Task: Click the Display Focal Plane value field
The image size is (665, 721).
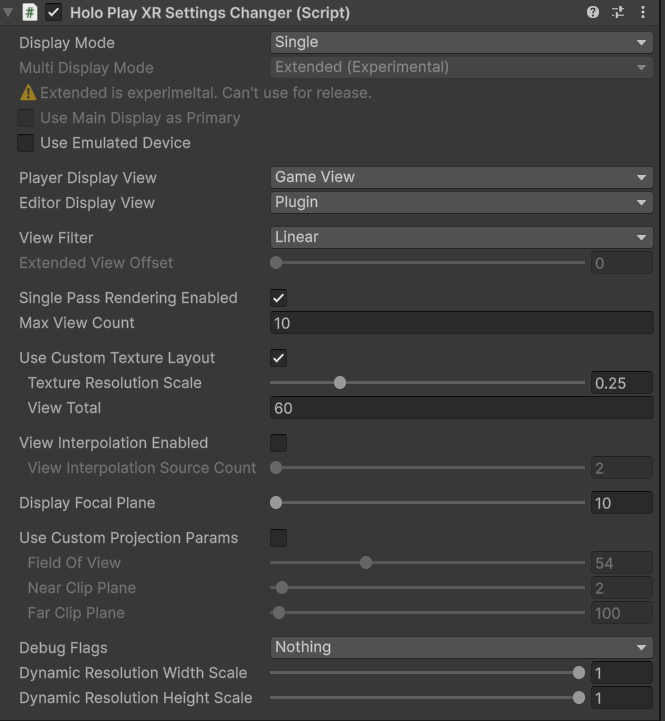Action: point(622,503)
